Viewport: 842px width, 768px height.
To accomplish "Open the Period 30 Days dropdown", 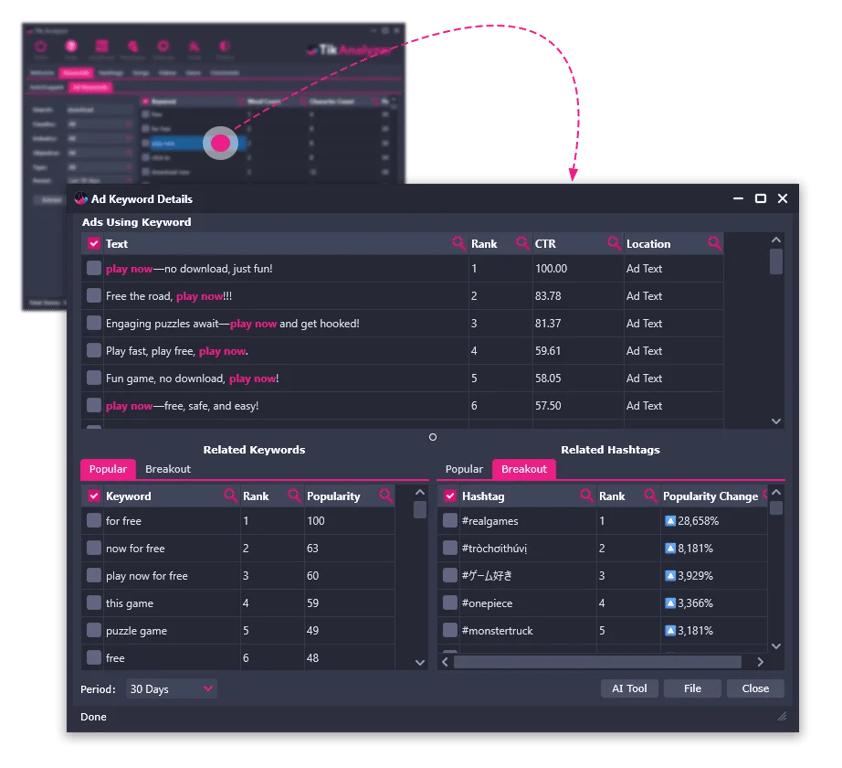I will pos(171,689).
